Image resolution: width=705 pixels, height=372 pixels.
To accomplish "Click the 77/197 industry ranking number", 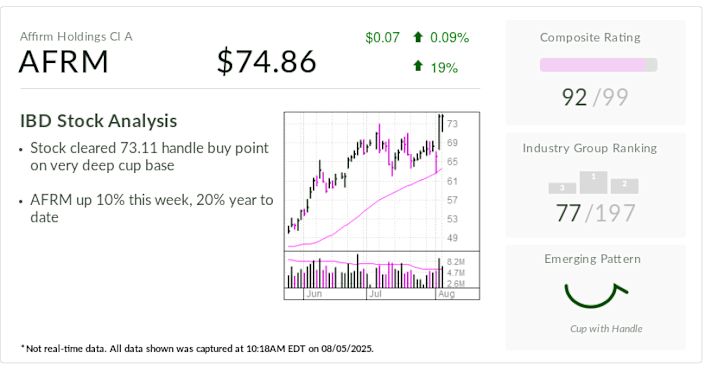I will pos(595,213).
